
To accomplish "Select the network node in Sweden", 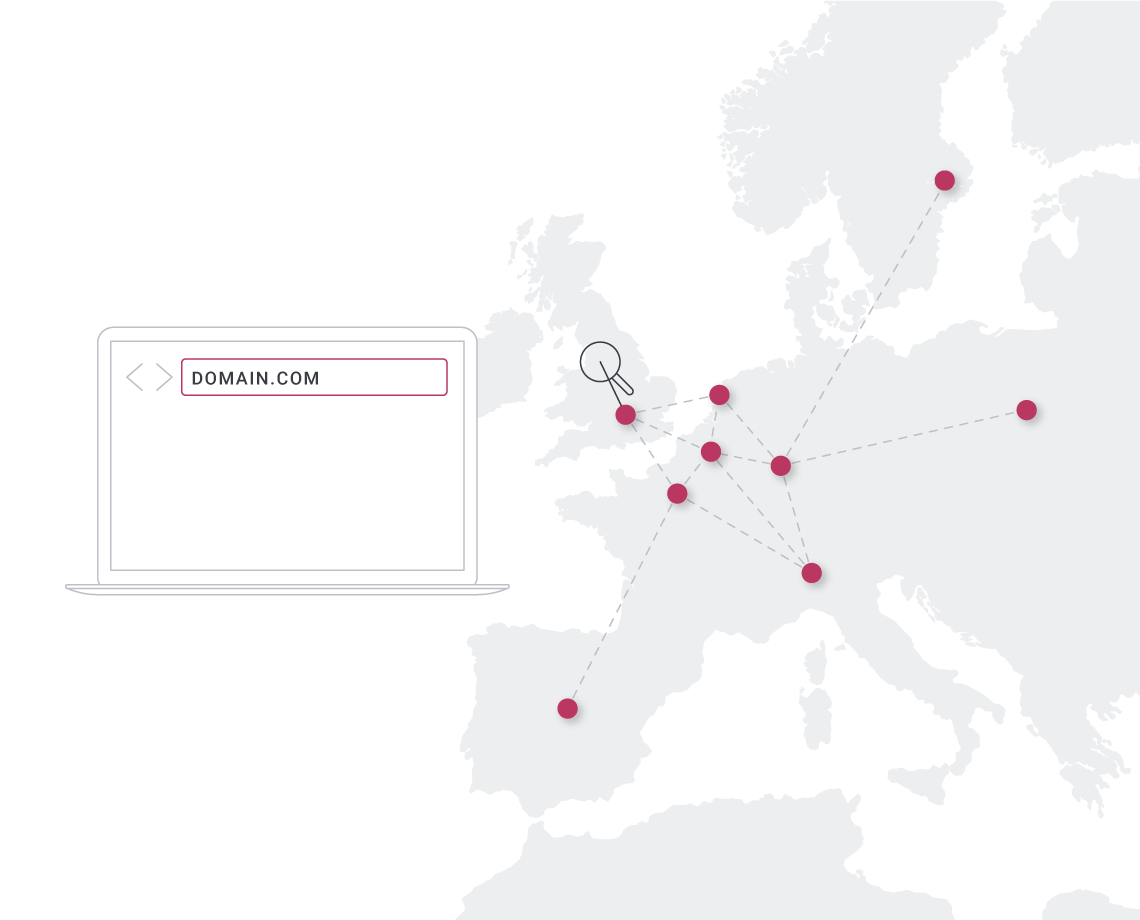I will coord(944,181).
